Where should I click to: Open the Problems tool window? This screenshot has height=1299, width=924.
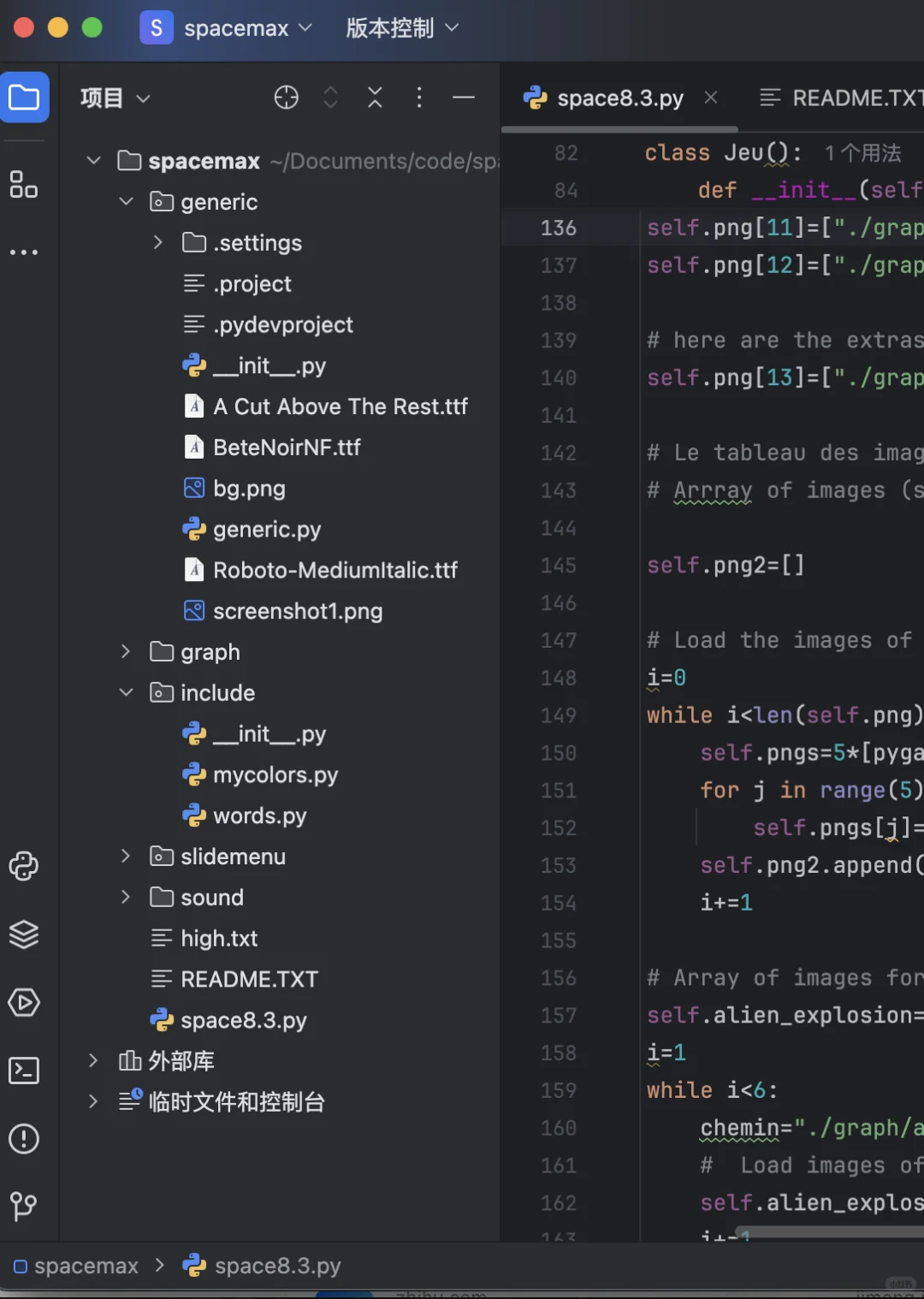pyautogui.click(x=23, y=1139)
